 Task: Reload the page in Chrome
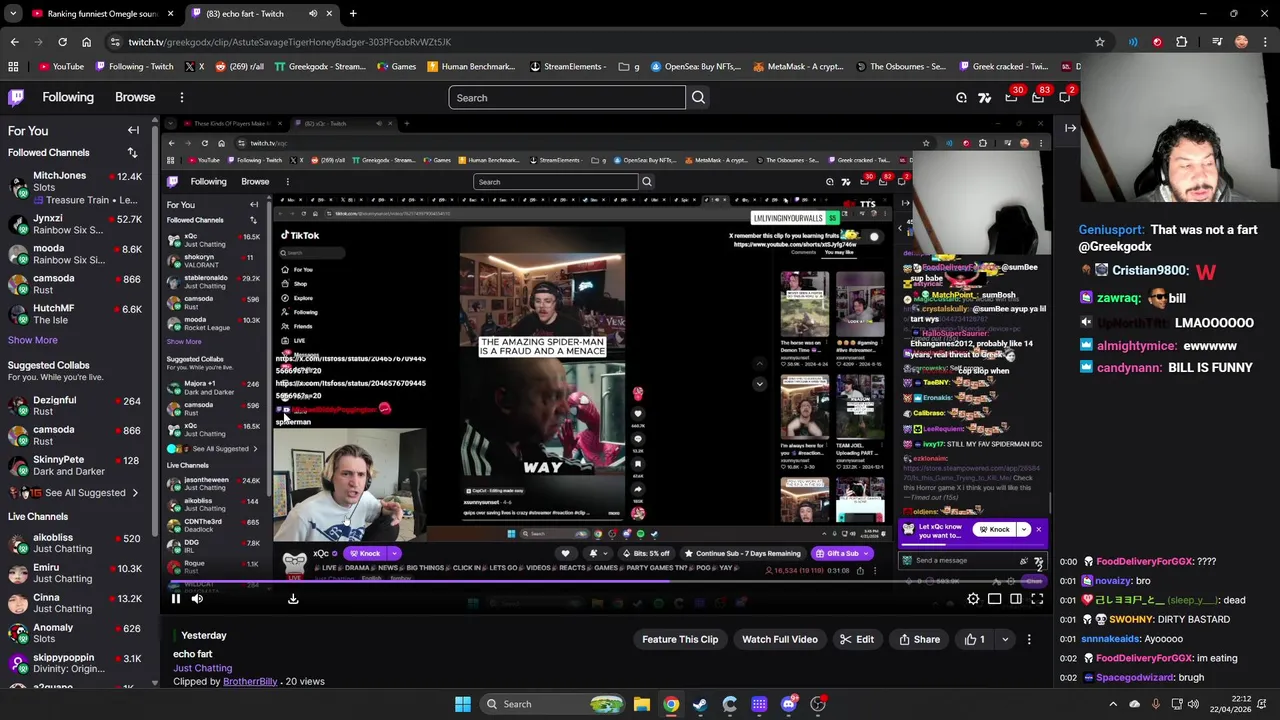(x=62, y=42)
